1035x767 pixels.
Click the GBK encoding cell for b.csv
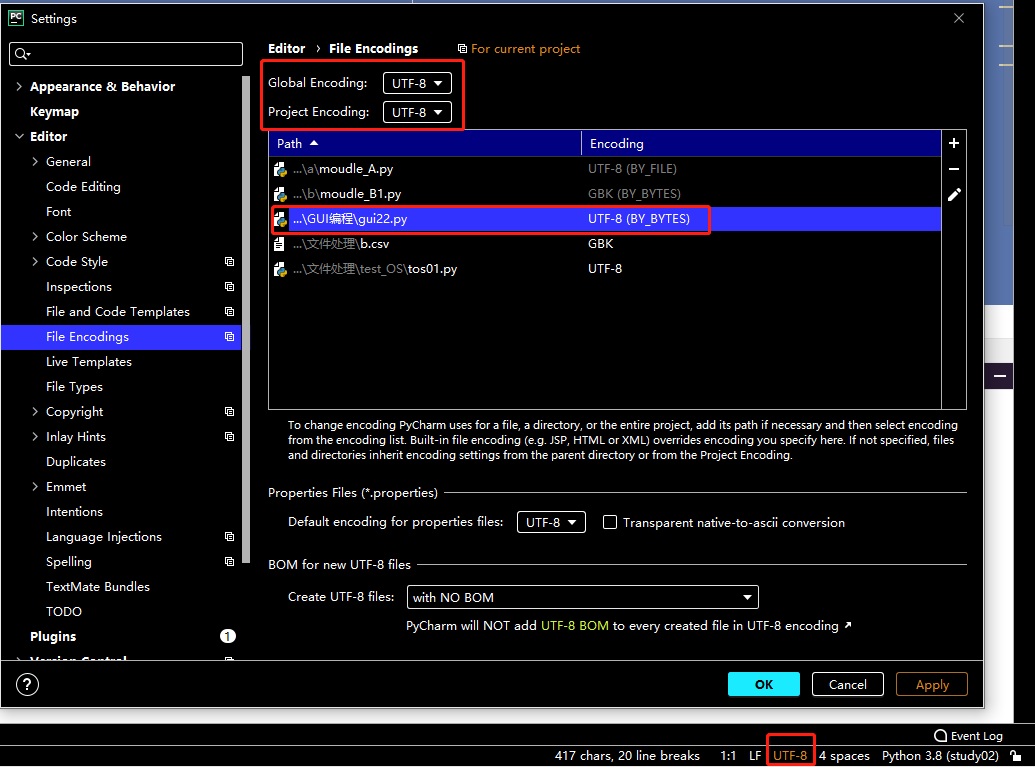point(600,244)
